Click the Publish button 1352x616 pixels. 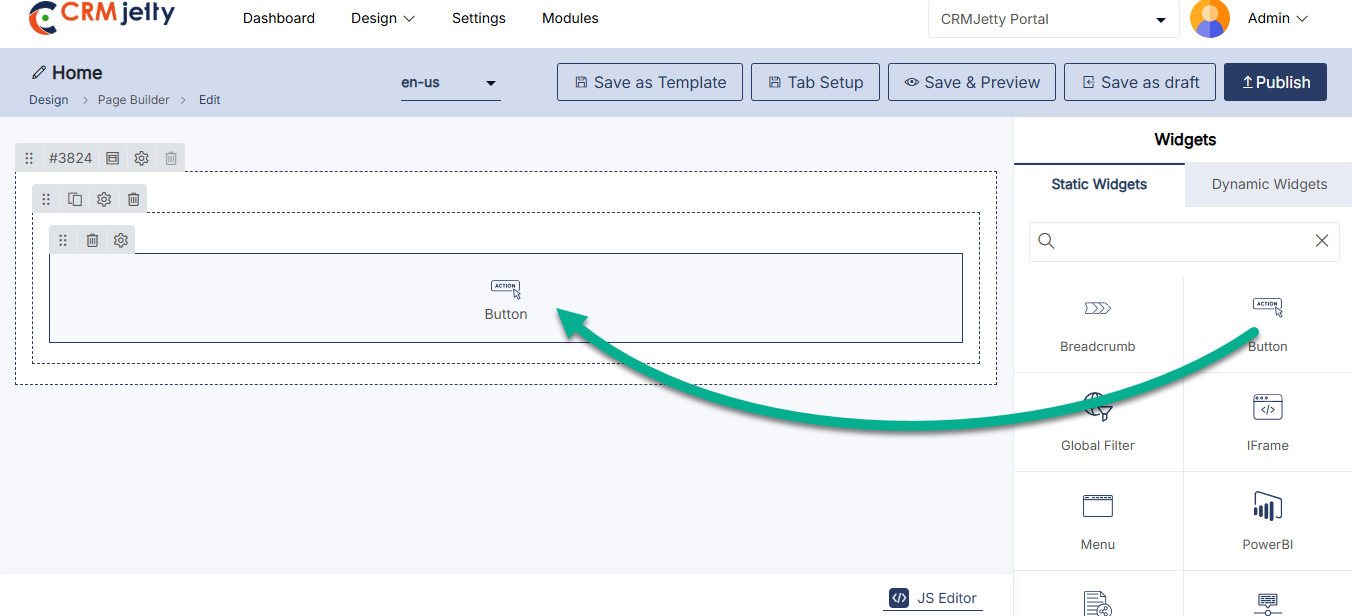pyautogui.click(x=1275, y=82)
